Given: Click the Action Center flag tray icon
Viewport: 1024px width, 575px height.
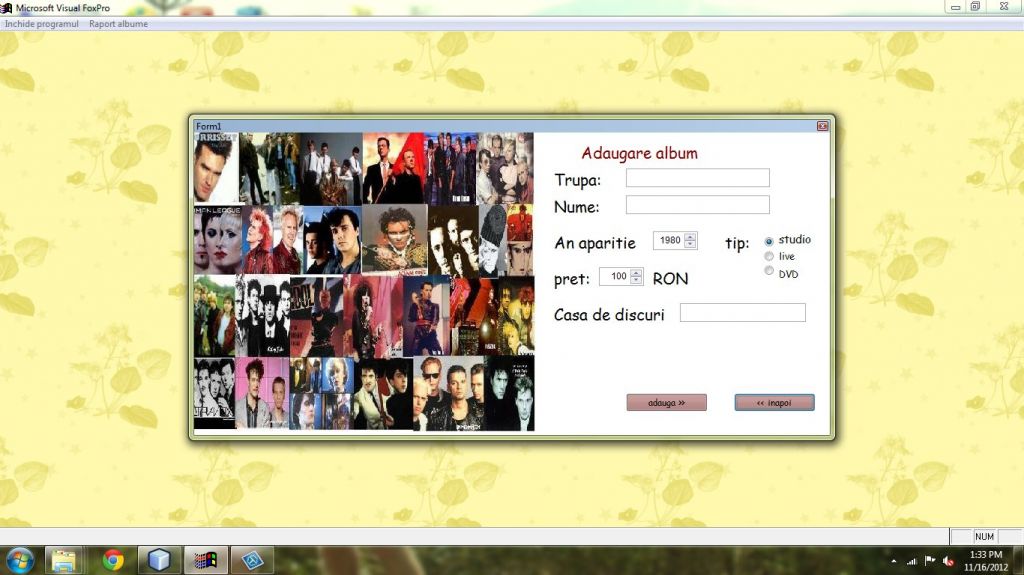Looking at the screenshot, I should click(929, 560).
